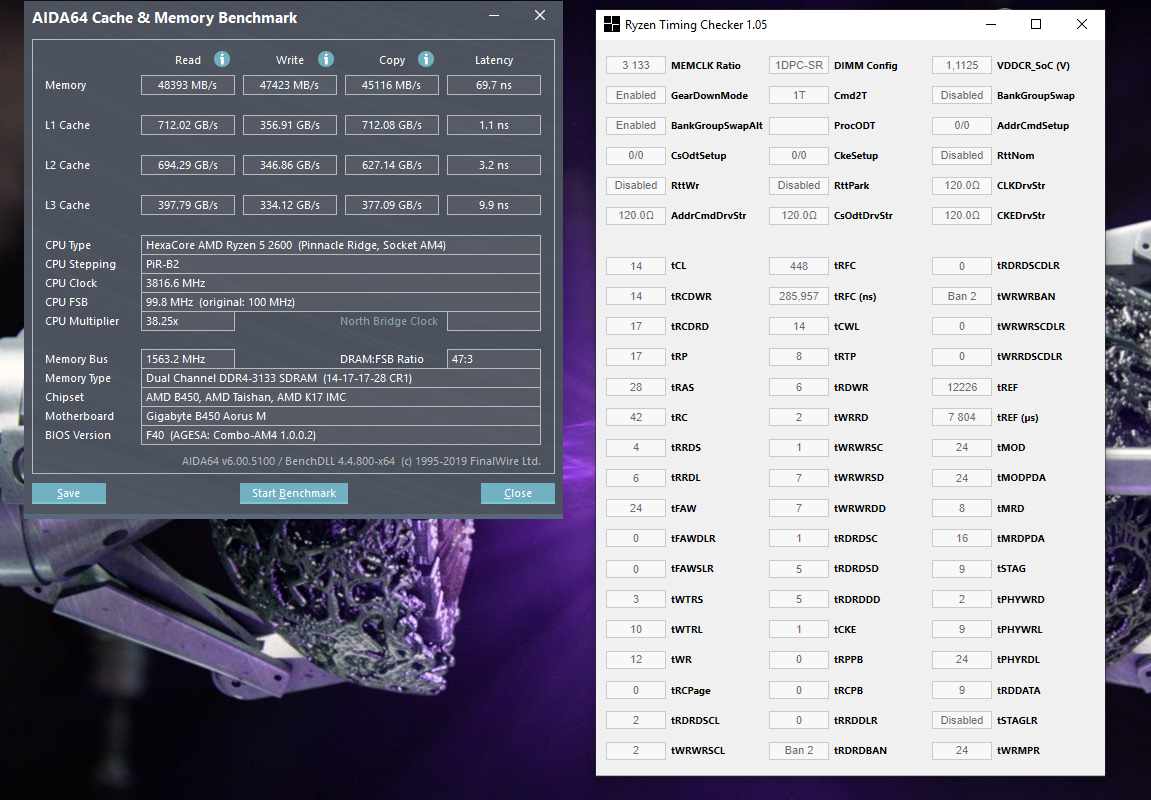This screenshot has height=800, width=1151.
Task: Click the tWRWRBAN Ban 2 field
Action: click(x=962, y=297)
